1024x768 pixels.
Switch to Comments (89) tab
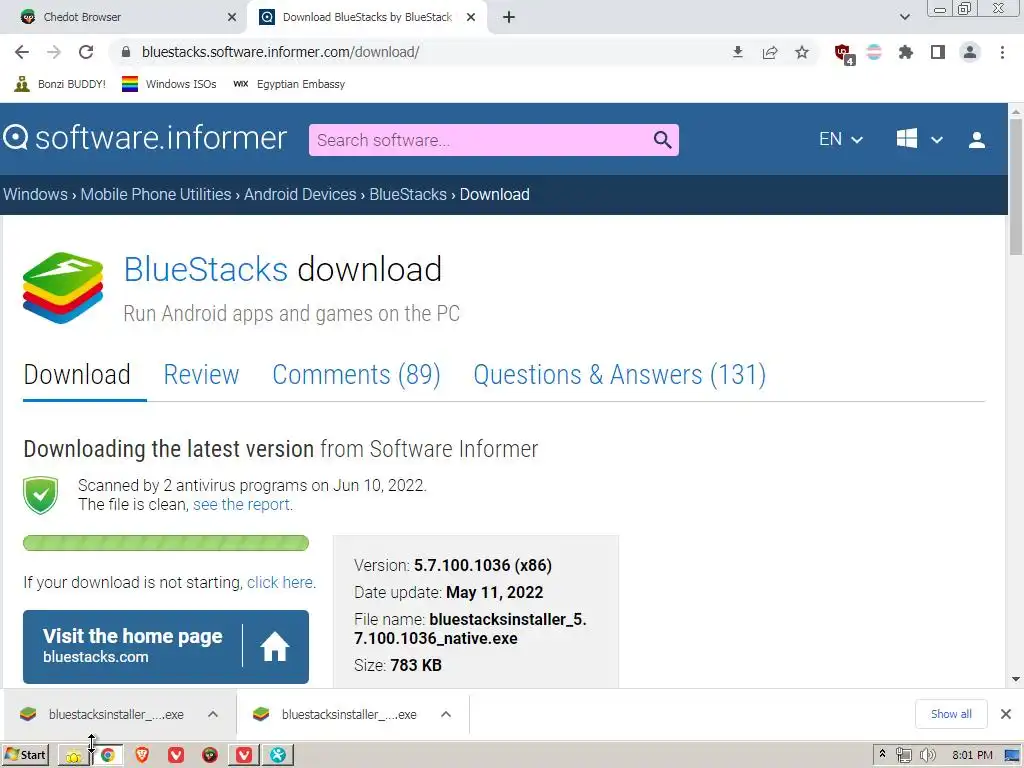356,375
